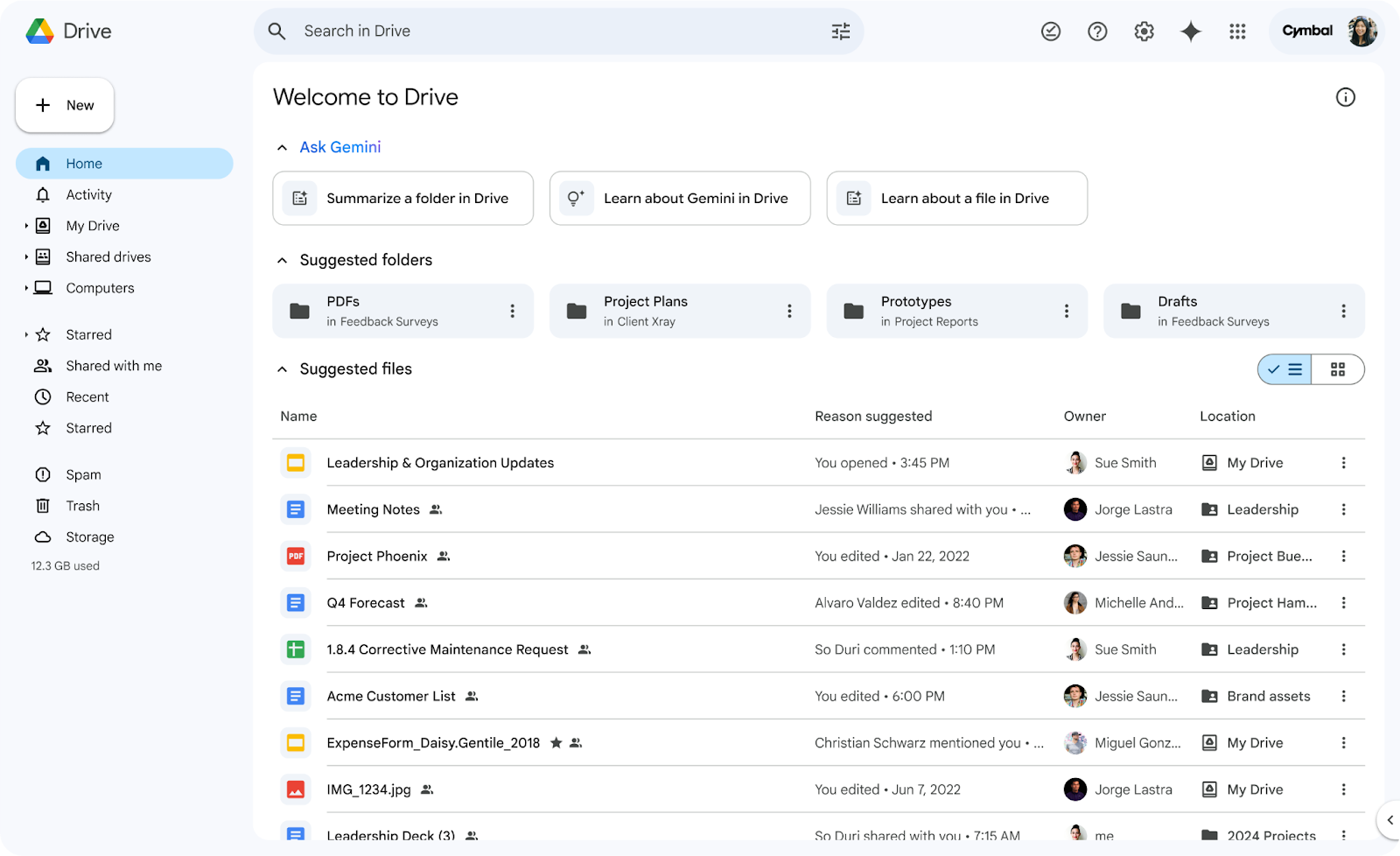This screenshot has height=856, width=1400.
Task: Click Summarize a folder in Drive
Action: tap(402, 198)
